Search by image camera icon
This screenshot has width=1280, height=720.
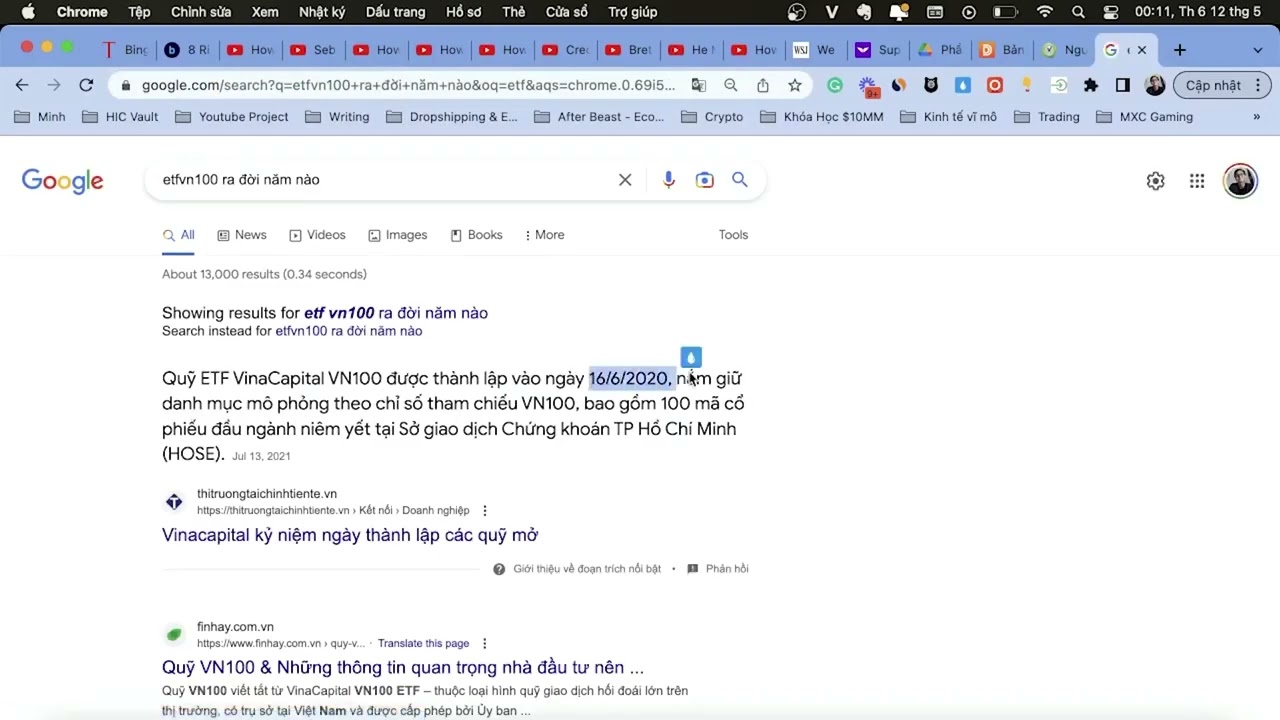[705, 180]
